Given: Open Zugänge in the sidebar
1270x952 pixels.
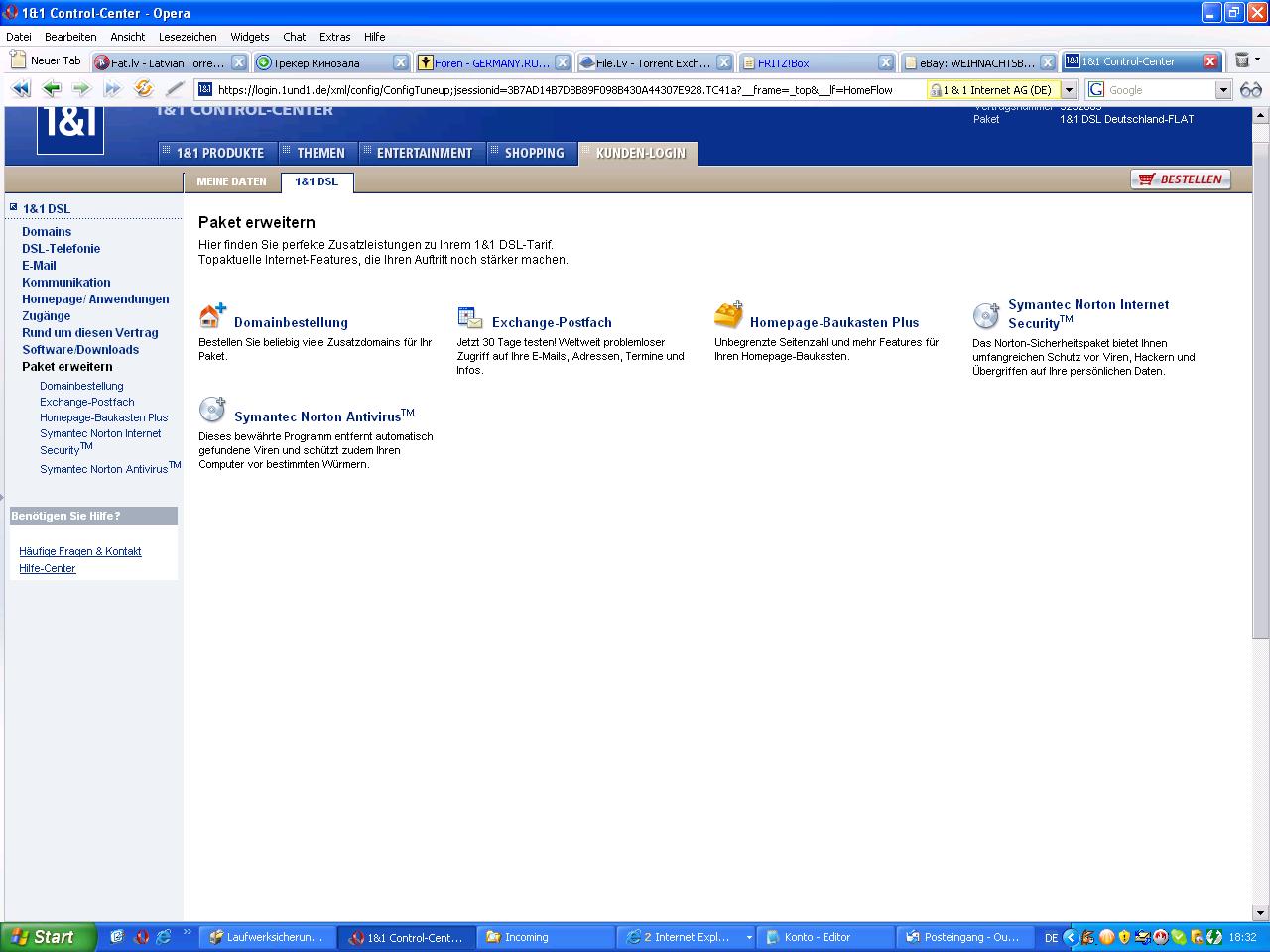Looking at the screenshot, I should point(47,316).
